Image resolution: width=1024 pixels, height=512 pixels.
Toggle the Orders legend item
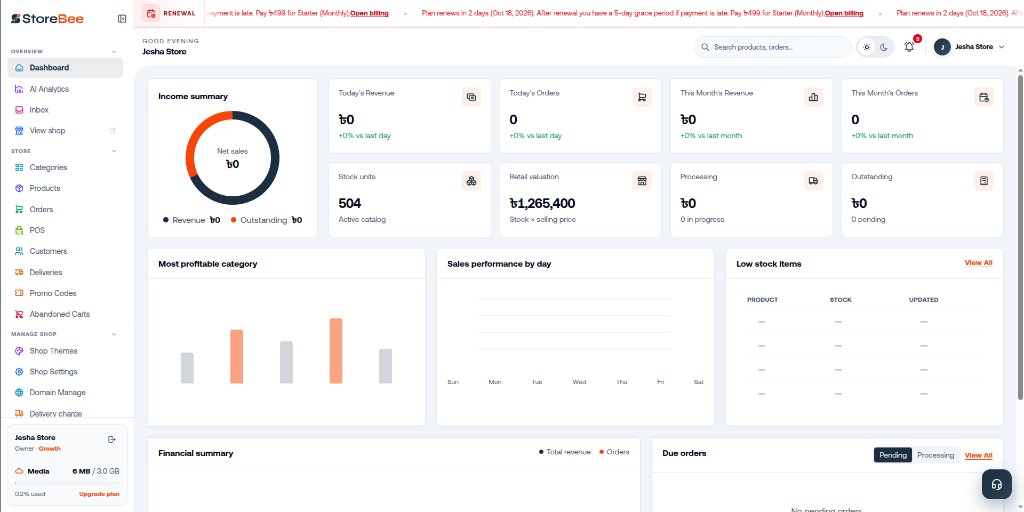[614, 452]
